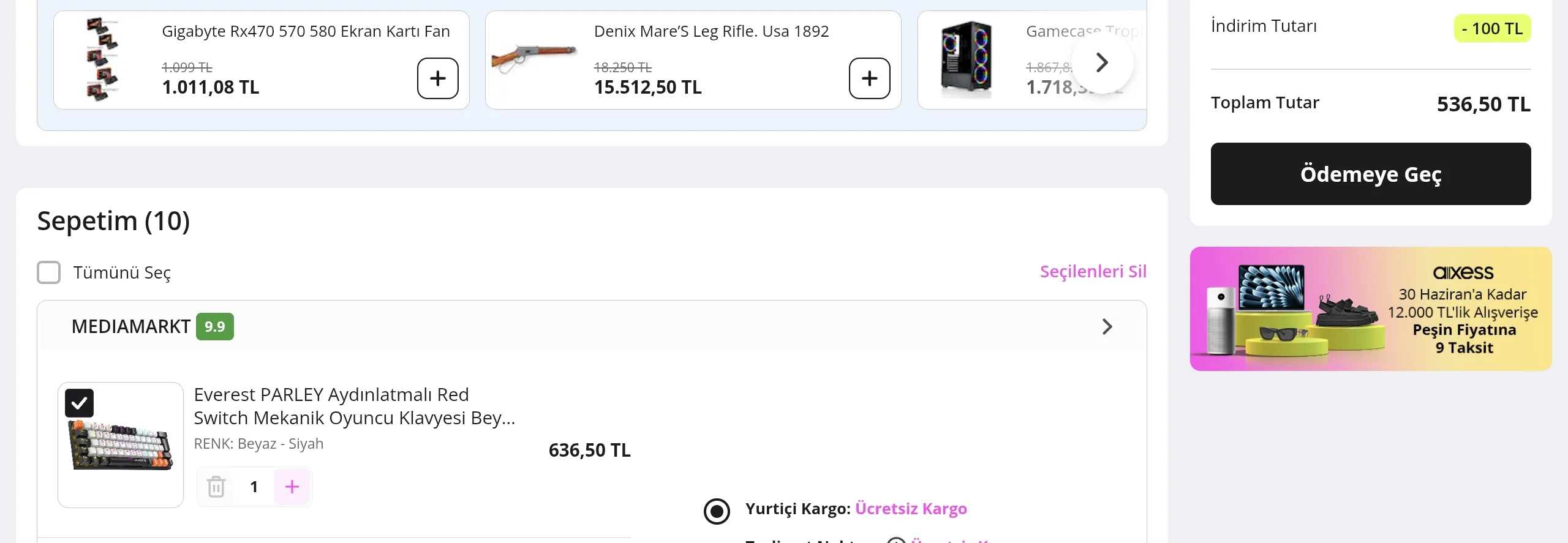Add Denix Mare's Leg Rifle with plus button
Viewport: 1568px width, 543px height.
[869, 78]
